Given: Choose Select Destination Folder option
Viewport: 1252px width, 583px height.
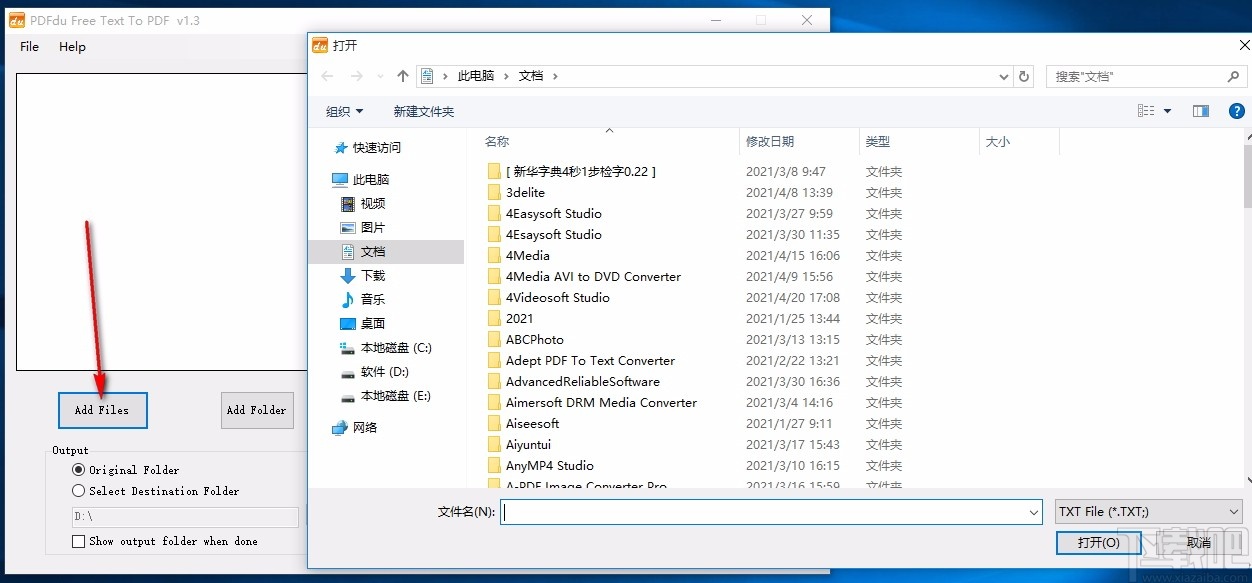Looking at the screenshot, I should coord(78,491).
